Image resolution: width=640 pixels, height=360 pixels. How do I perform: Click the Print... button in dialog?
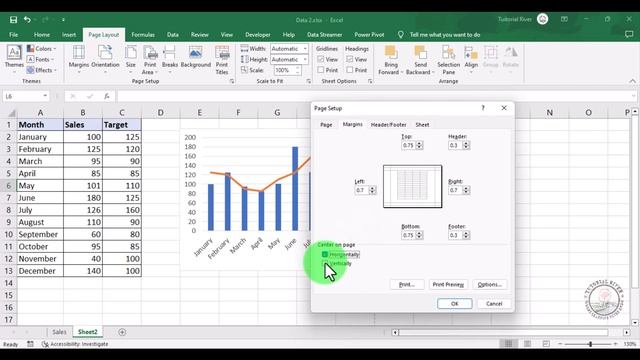pos(407,284)
